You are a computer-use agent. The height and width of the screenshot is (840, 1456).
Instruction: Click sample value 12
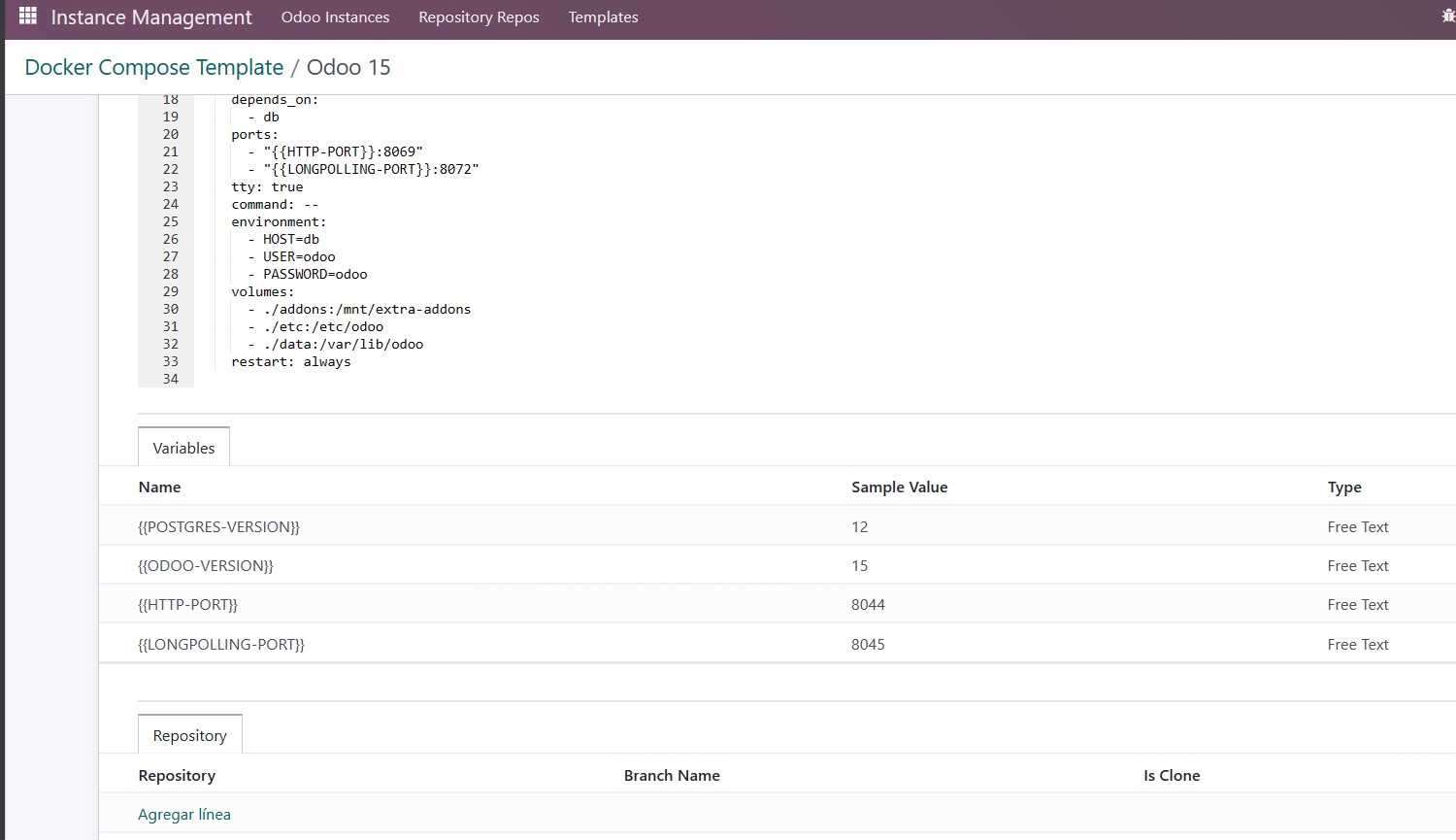click(859, 526)
